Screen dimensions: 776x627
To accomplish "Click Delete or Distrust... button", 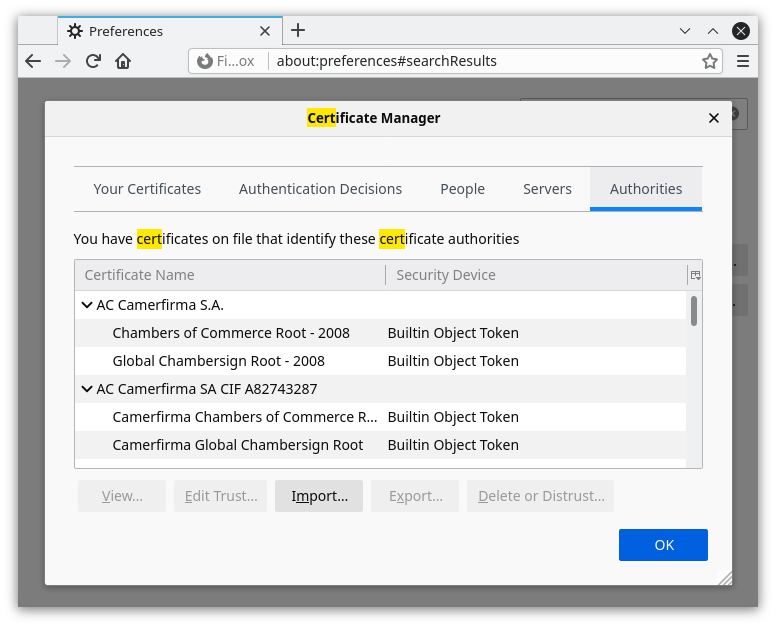I will (540, 496).
